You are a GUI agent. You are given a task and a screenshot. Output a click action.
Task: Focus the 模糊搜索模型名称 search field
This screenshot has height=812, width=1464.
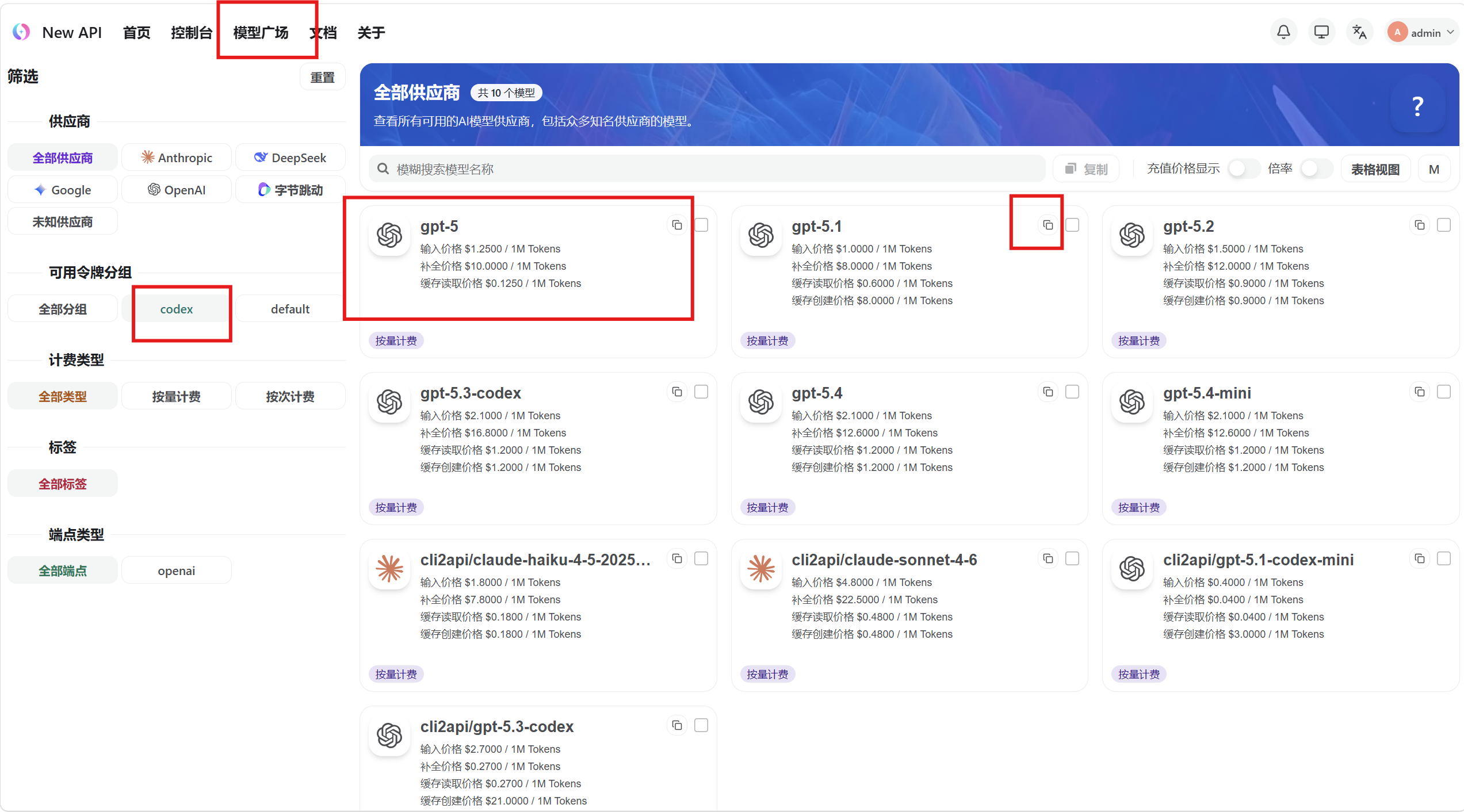[707, 169]
